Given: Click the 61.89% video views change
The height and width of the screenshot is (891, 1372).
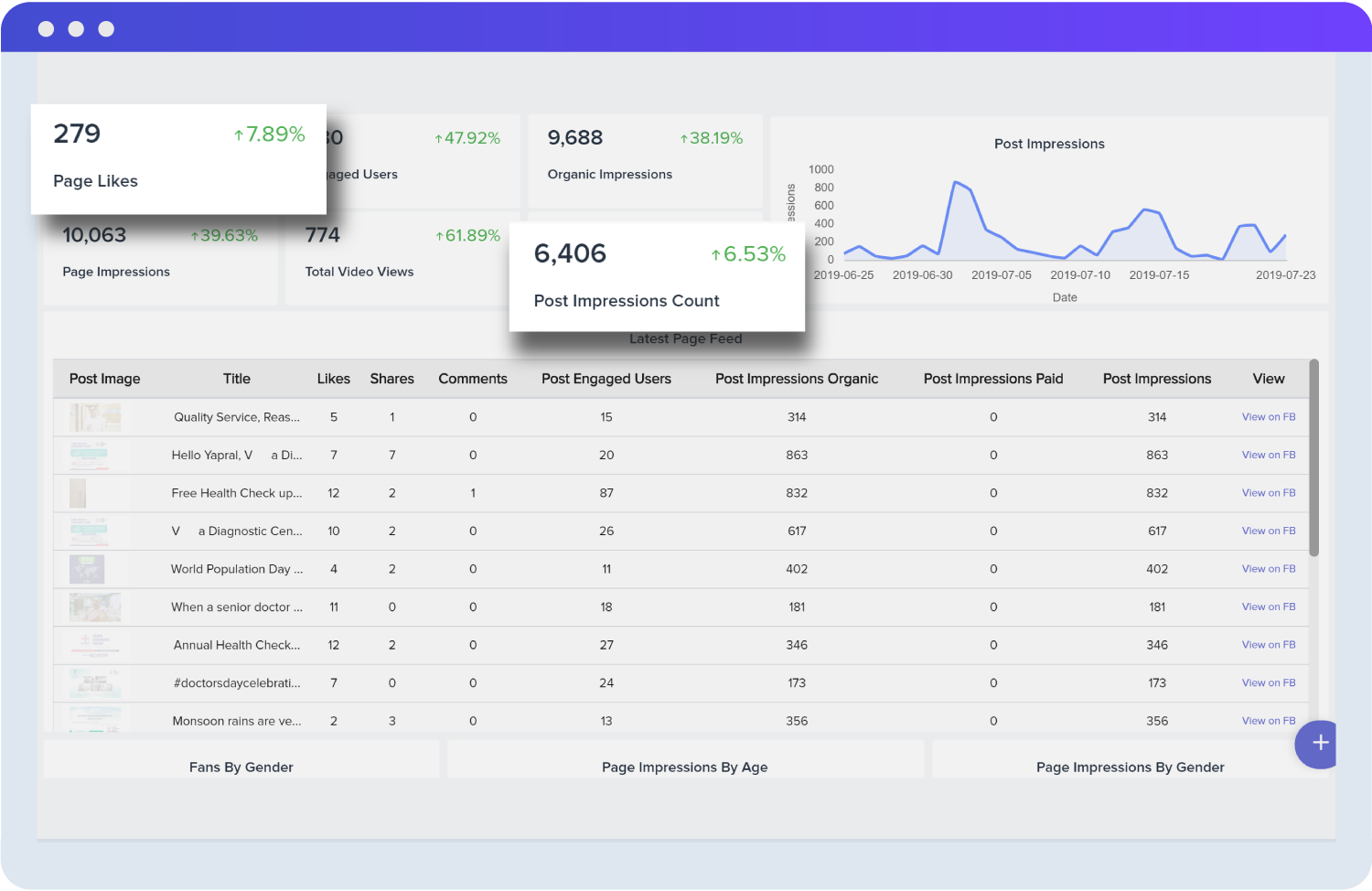Looking at the screenshot, I should pyautogui.click(x=467, y=236).
